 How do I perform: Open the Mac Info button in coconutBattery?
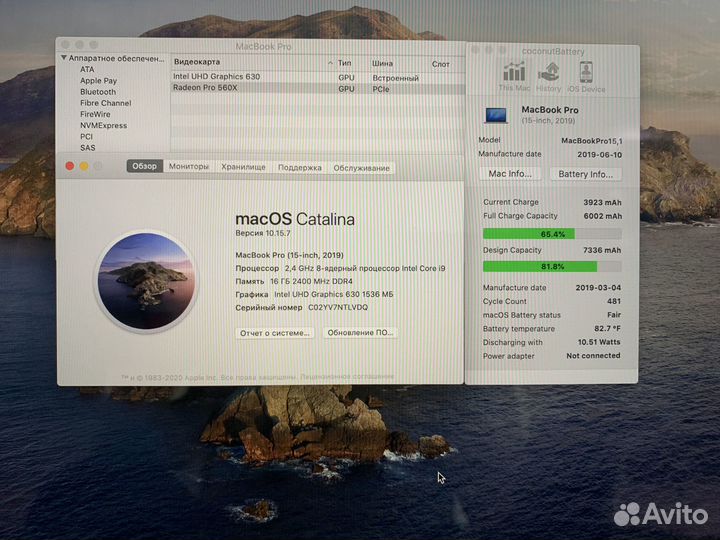[510, 174]
